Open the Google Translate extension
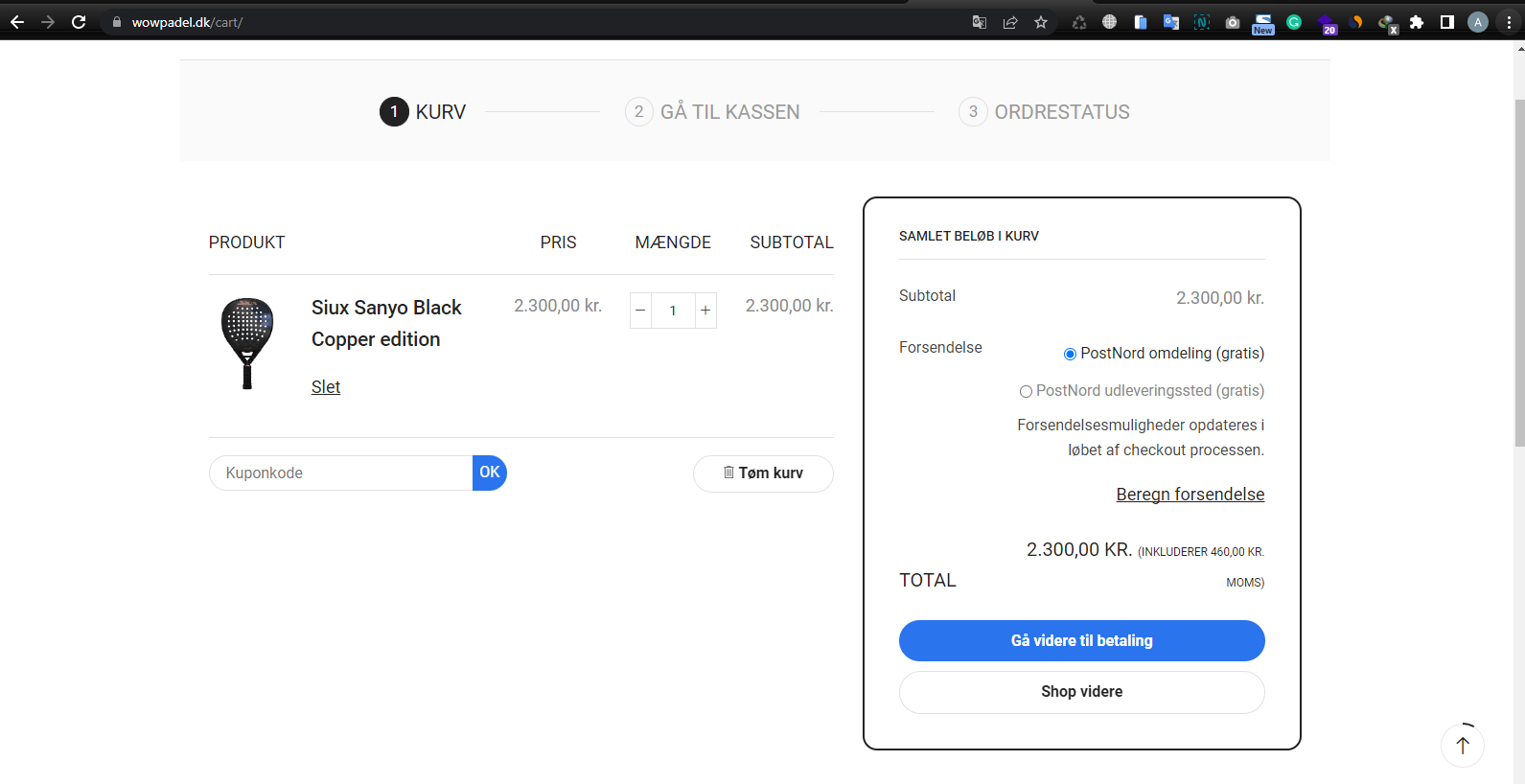This screenshot has width=1525, height=784. (x=1171, y=22)
